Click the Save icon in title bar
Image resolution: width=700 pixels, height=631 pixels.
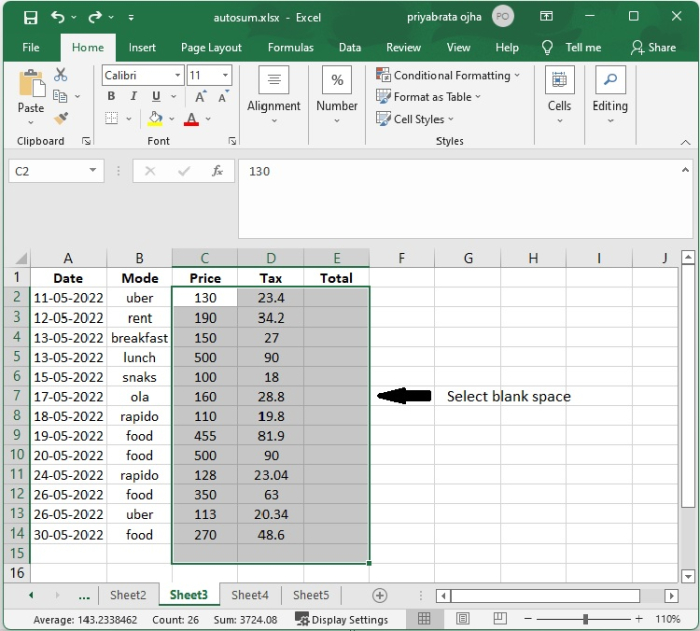pyautogui.click(x=30, y=17)
